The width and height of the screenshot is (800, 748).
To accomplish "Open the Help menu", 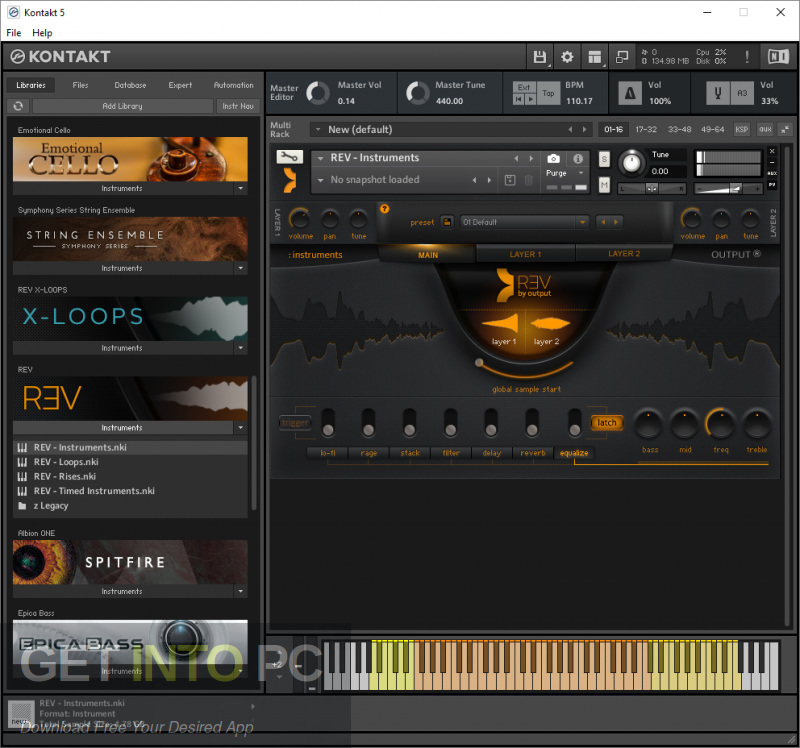I will 42,33.
